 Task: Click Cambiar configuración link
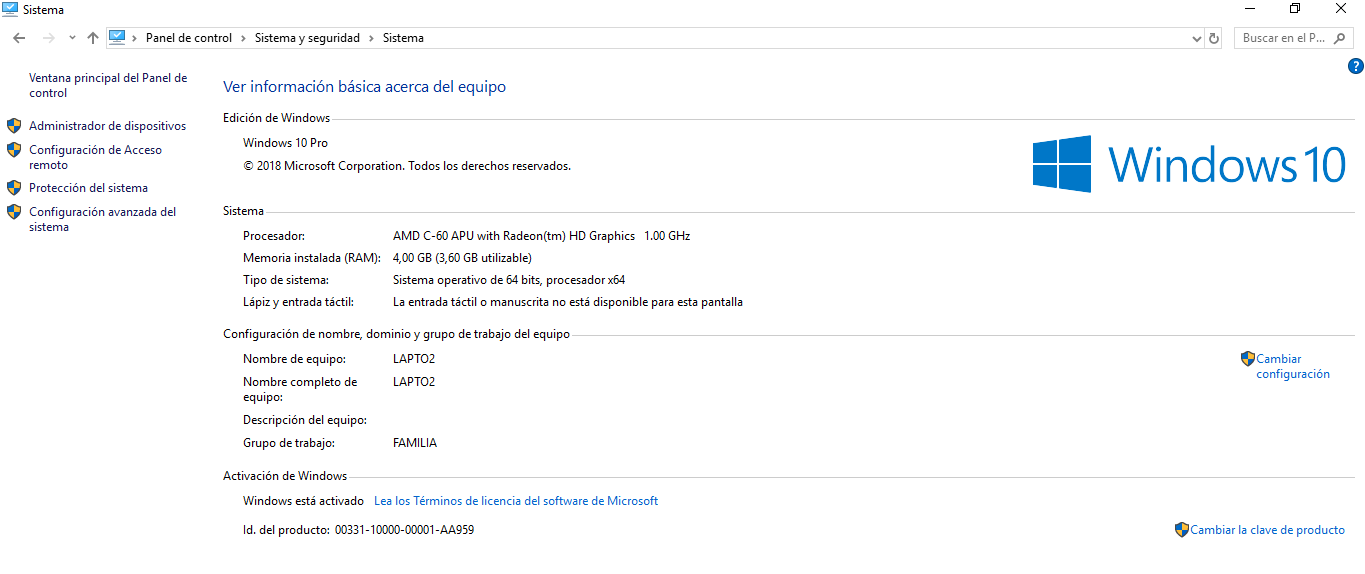click(x=1293, y=366)
